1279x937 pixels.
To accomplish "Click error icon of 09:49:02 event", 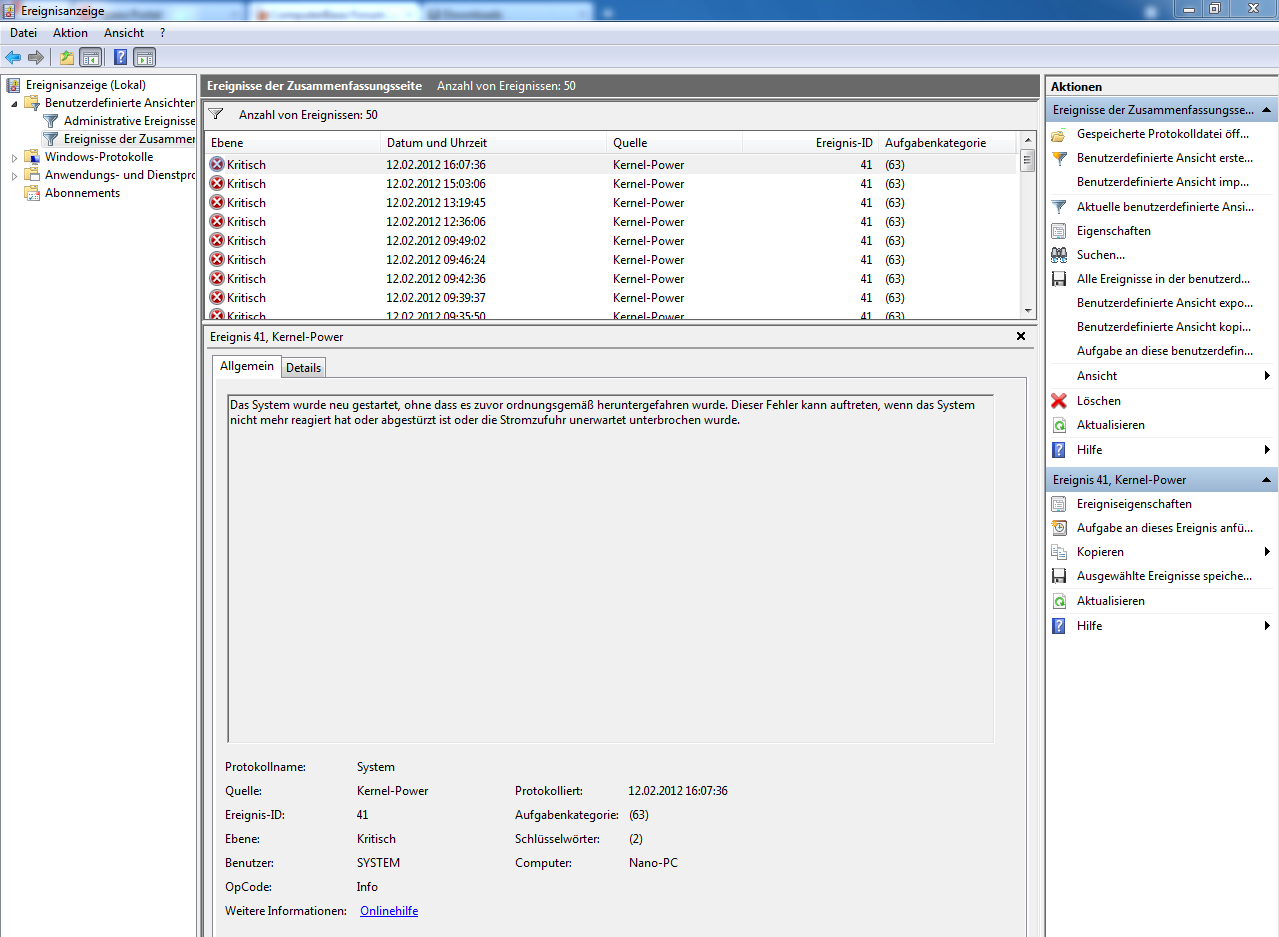I will (217, 241).
